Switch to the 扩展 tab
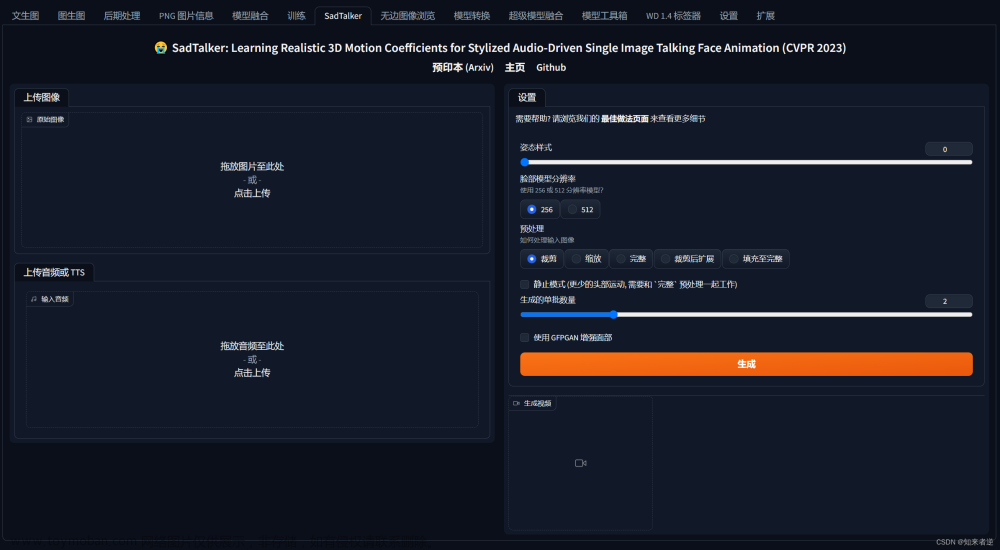1000x550 pixels. (765, 15)
